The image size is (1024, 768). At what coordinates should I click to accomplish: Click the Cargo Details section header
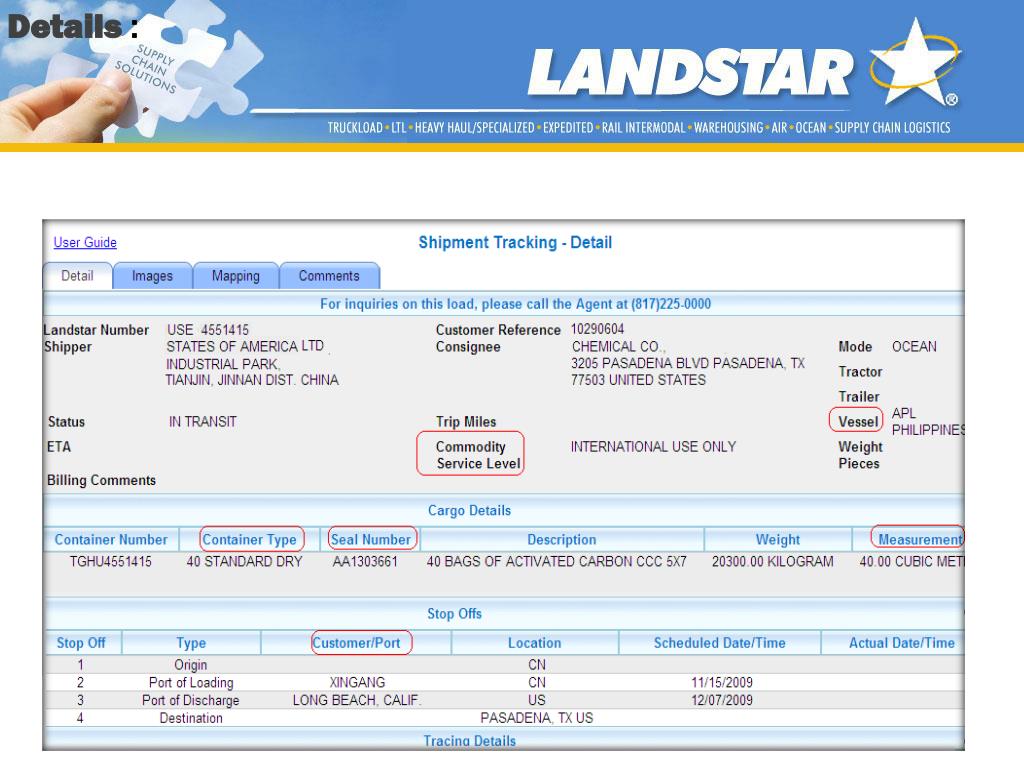click(470, 511)
